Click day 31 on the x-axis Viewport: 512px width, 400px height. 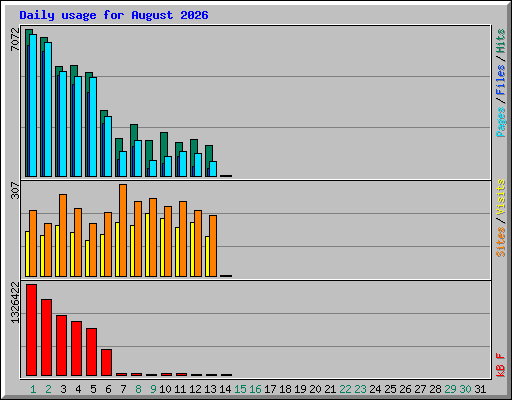pos(480,389)
